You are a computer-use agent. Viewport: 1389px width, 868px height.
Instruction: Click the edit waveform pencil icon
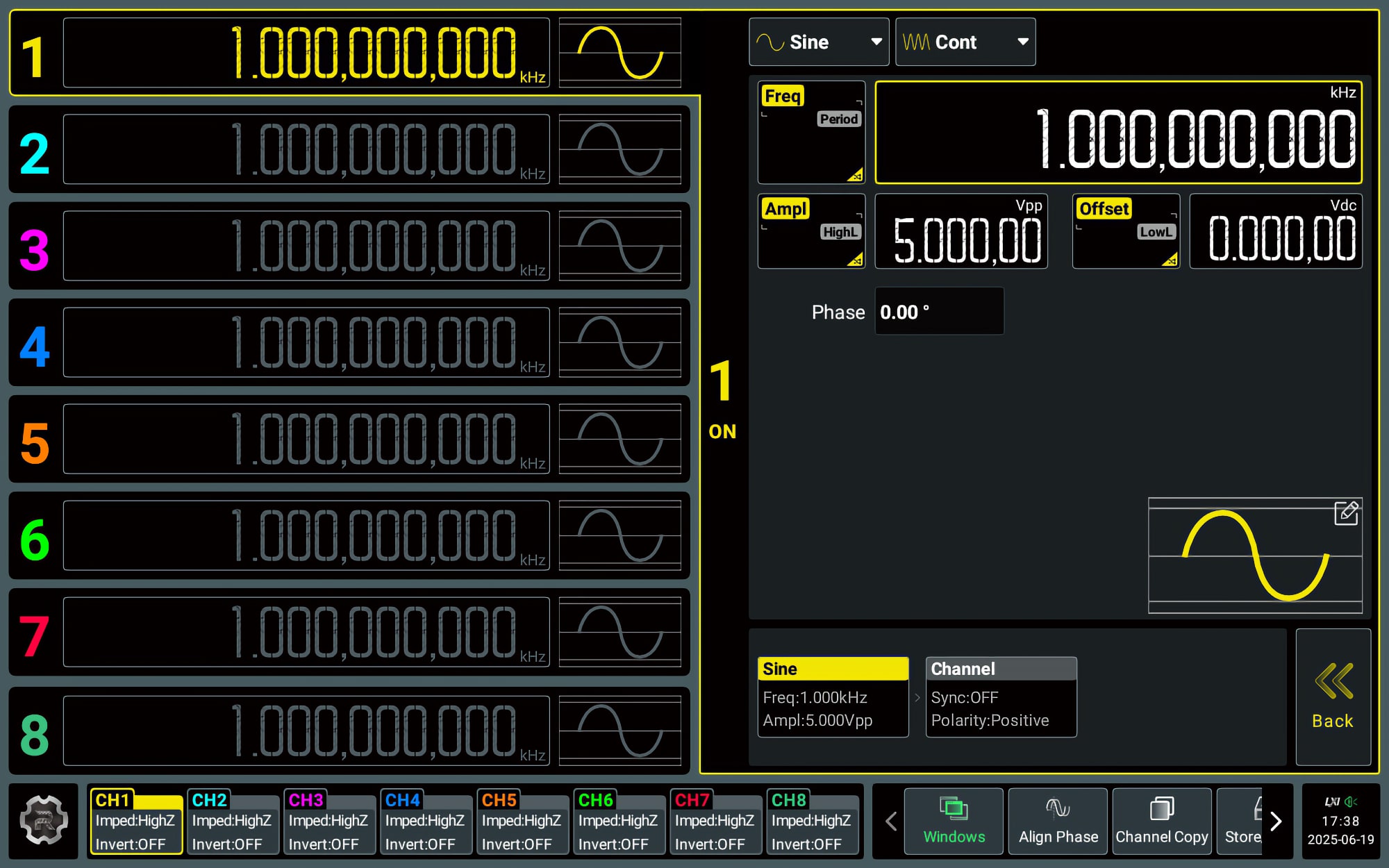pos(1346,513)
